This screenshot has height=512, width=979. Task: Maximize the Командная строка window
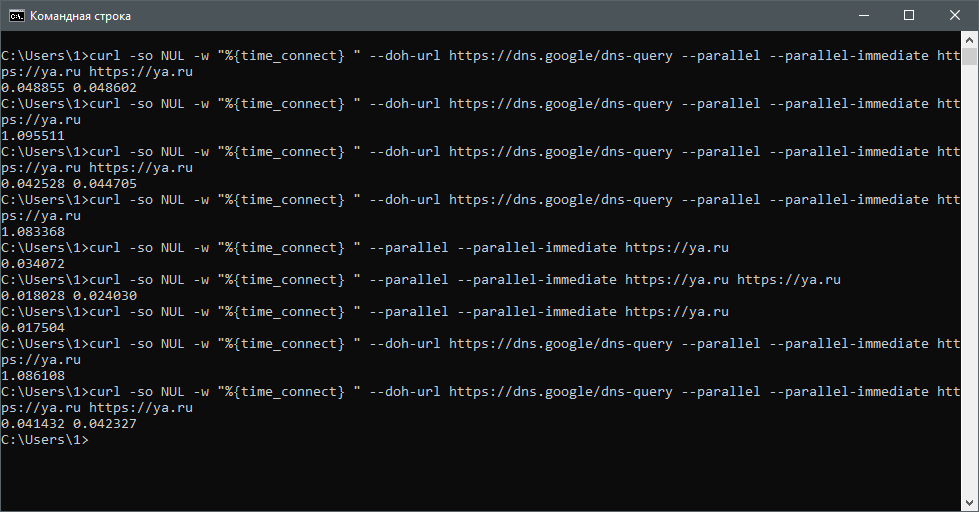909,16
